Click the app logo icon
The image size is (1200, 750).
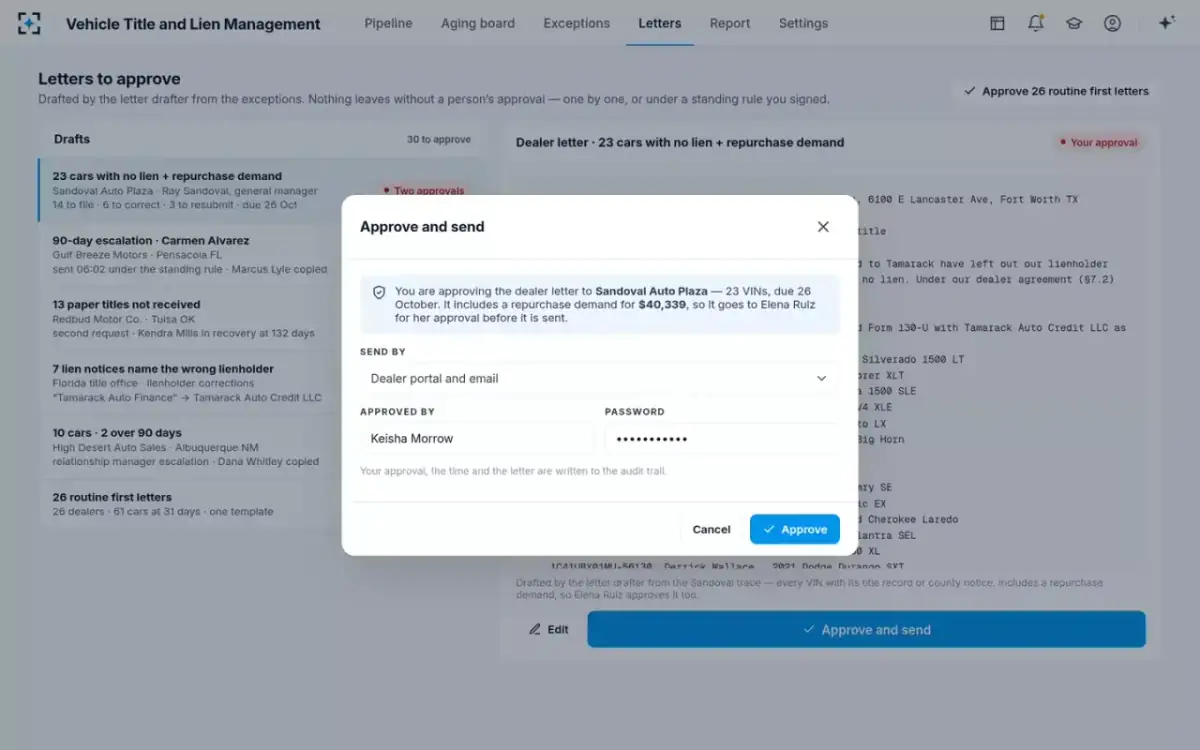tap(30, 23)
